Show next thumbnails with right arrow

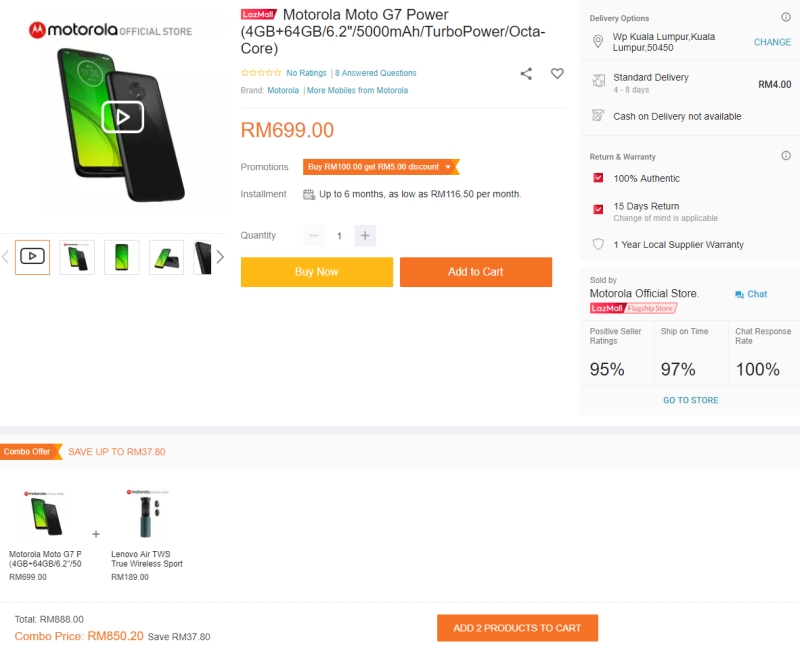(220, 257)
